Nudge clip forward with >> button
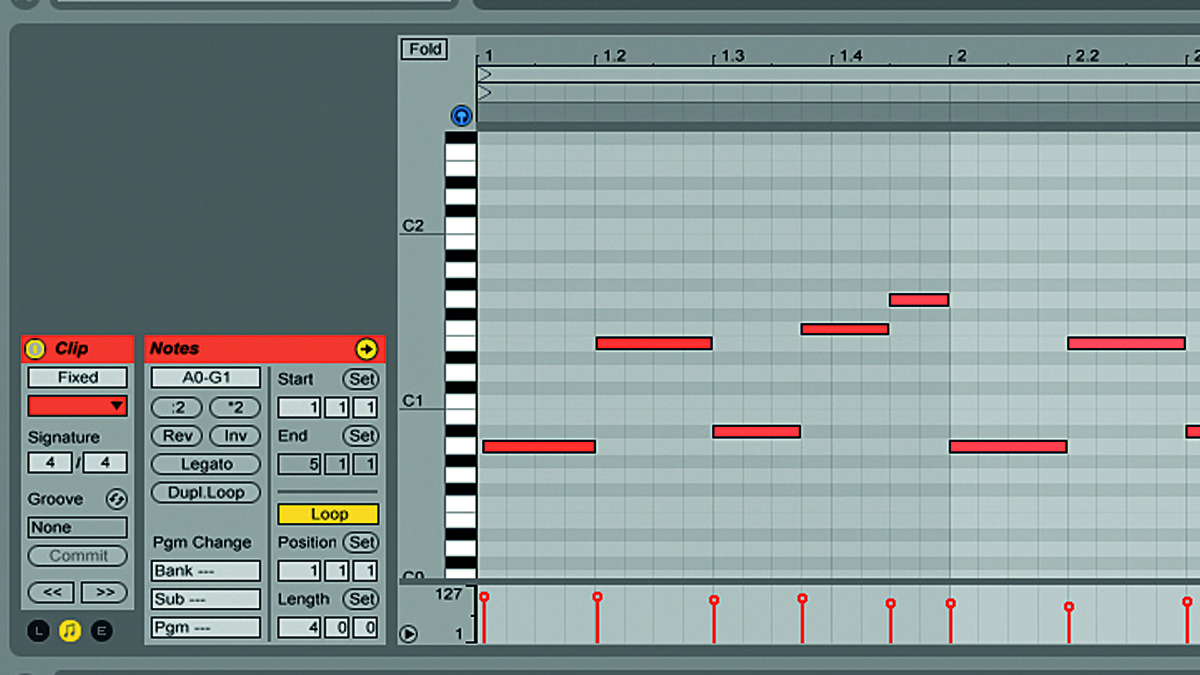The image size is (1200, 675). click(x=105, y=592)
